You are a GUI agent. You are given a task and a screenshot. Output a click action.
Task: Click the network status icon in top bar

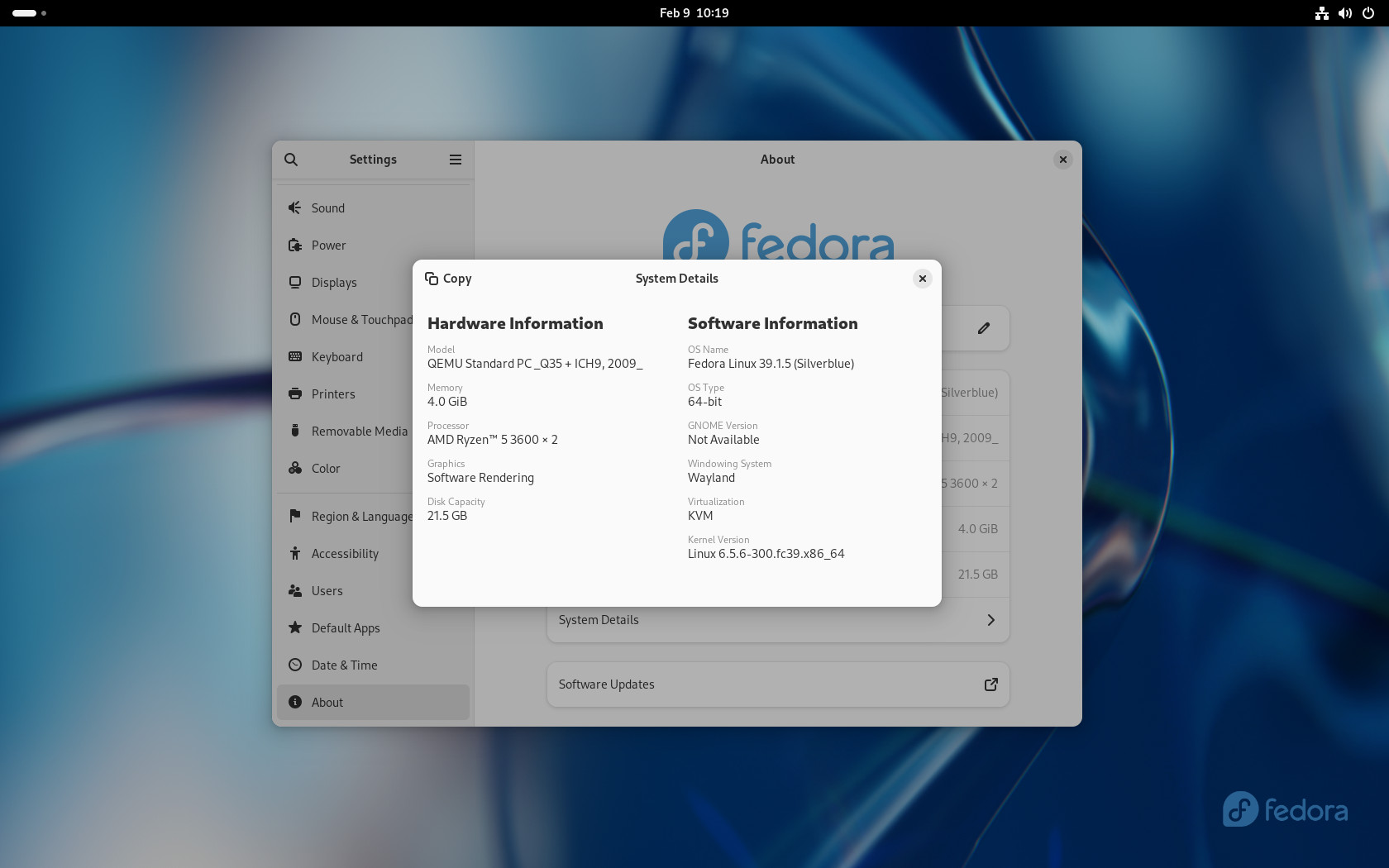(x=1322, y=13)
